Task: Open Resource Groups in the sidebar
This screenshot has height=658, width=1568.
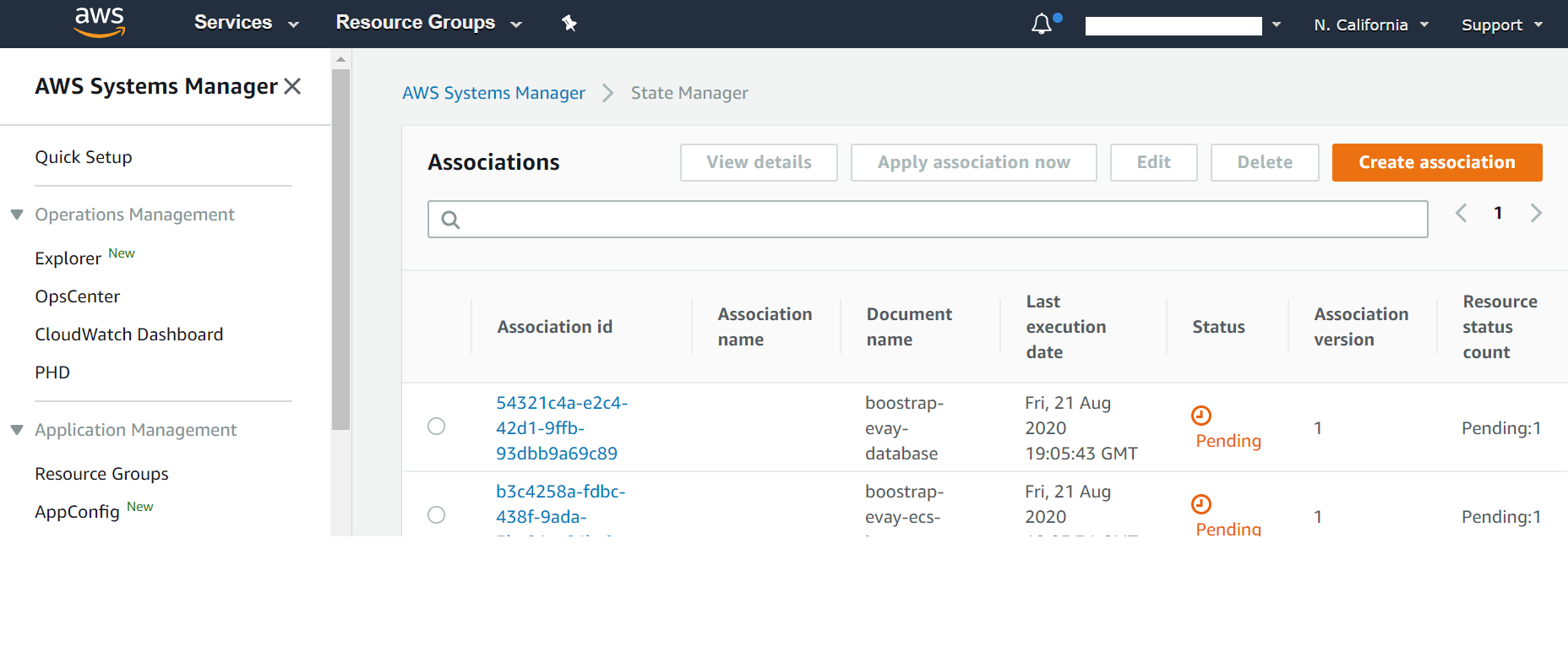Action: pos(102,474)
